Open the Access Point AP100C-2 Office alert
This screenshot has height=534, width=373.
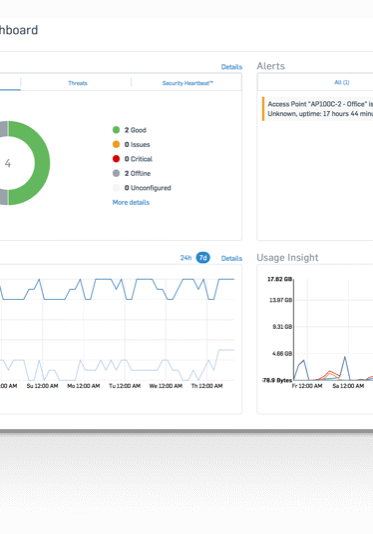click(318, 109)
